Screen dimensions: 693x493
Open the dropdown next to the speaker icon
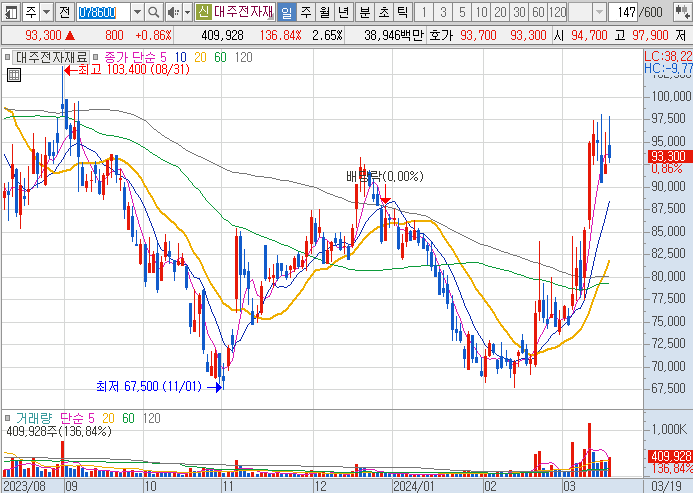187,12
